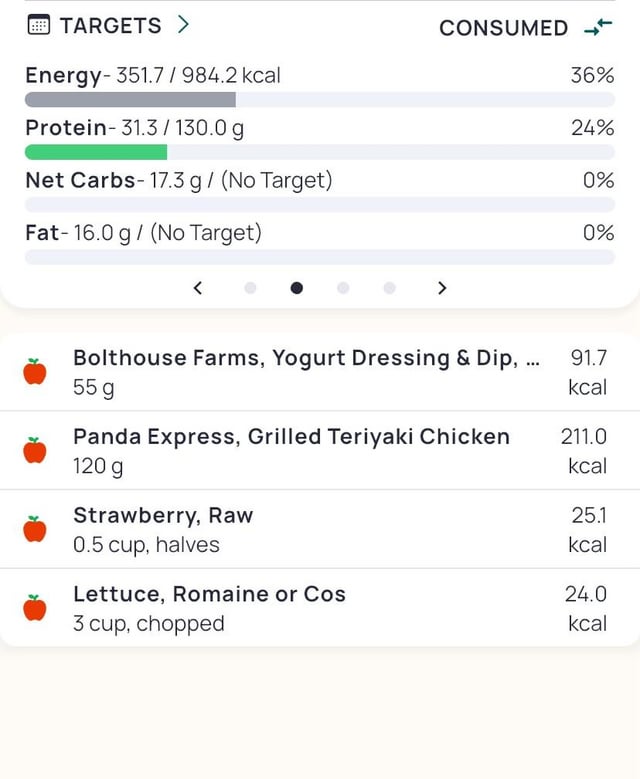Select the fourth page indicator dot
The width and height of the screenshot is (640, 779).
coord(389,288)
